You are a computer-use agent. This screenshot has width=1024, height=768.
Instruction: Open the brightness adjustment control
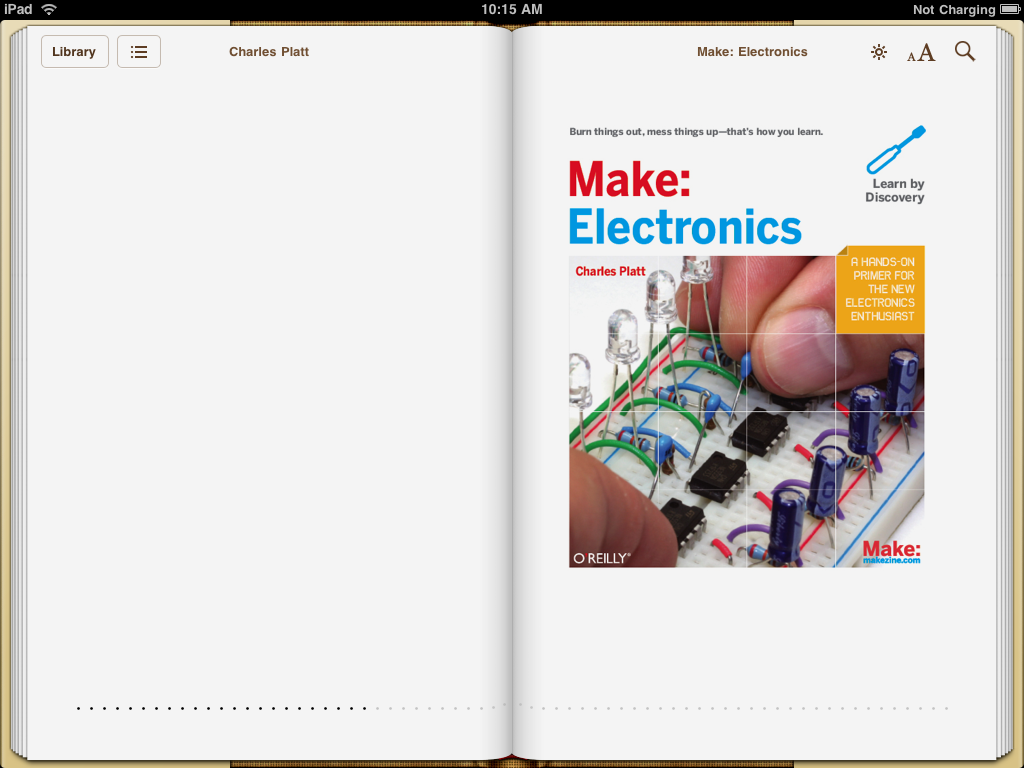(x=878, y=52)
